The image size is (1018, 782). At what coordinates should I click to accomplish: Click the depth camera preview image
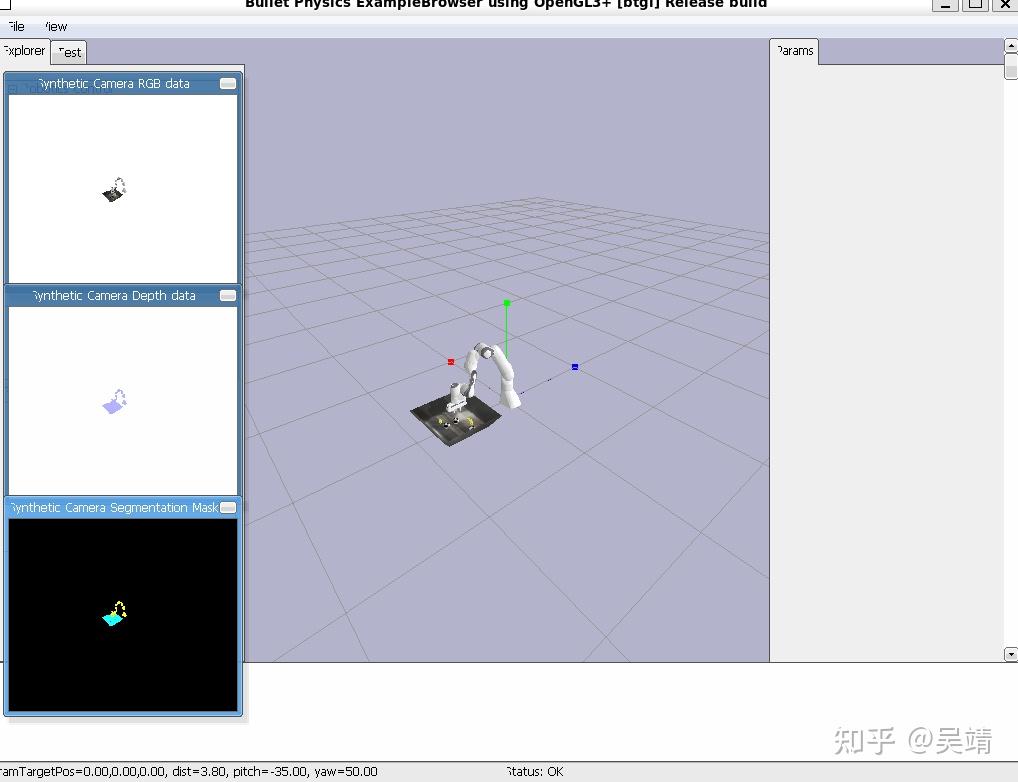(122, 400)
